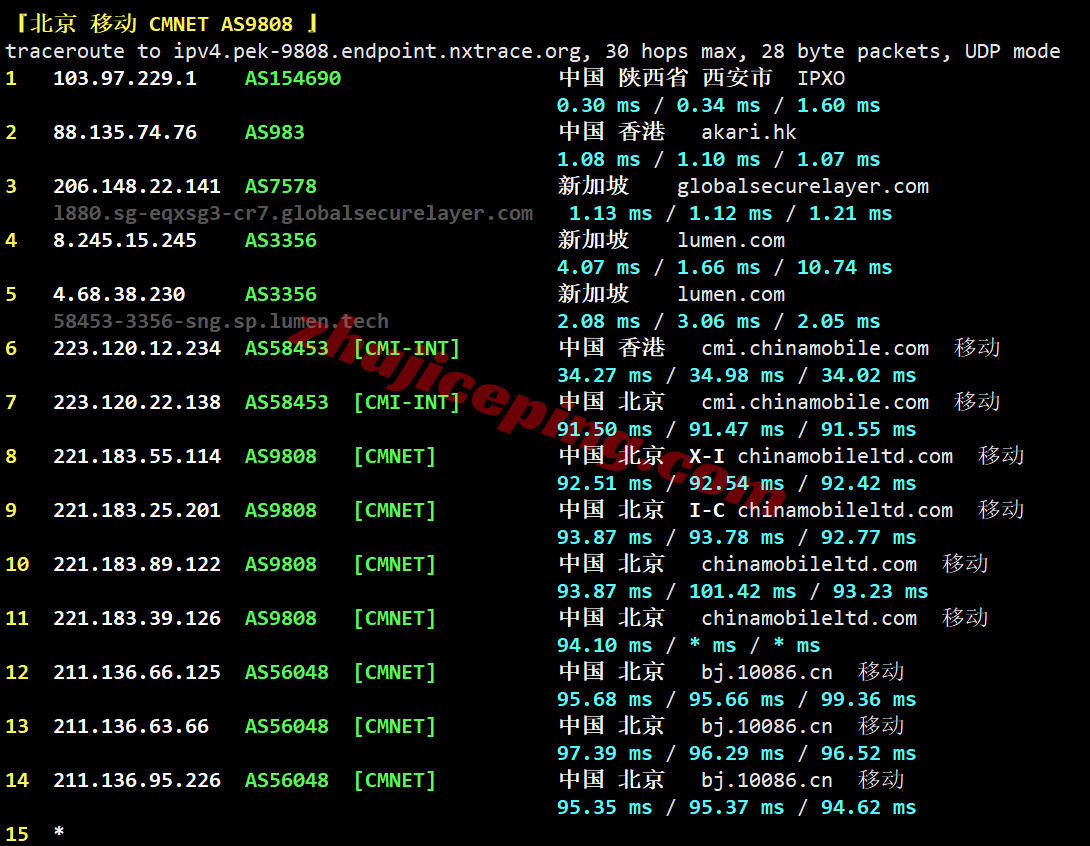Click AS58453 at hop 7
The height and width of the screenshot is (846, 1090).
[x=286, y=402]
